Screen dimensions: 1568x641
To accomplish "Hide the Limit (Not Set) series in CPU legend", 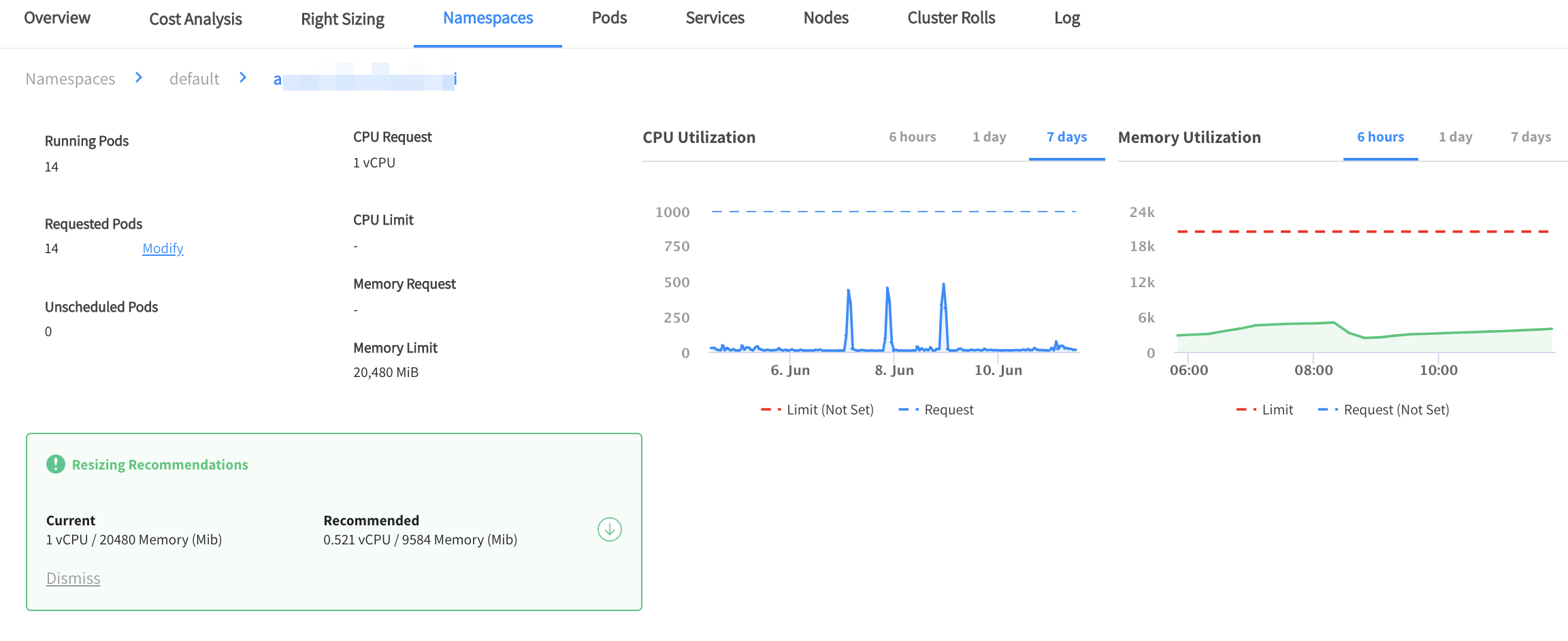I will click(x=817, y=409).
